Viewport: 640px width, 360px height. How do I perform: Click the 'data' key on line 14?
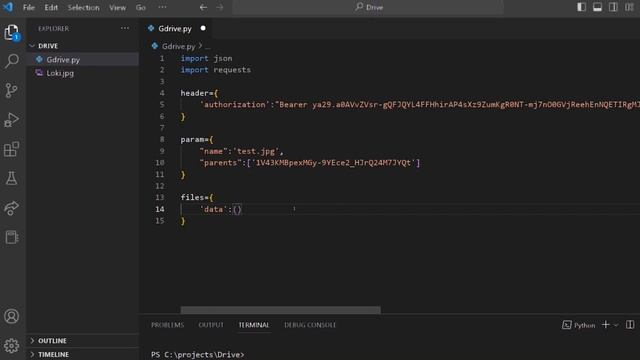click(x=213, y=209)
